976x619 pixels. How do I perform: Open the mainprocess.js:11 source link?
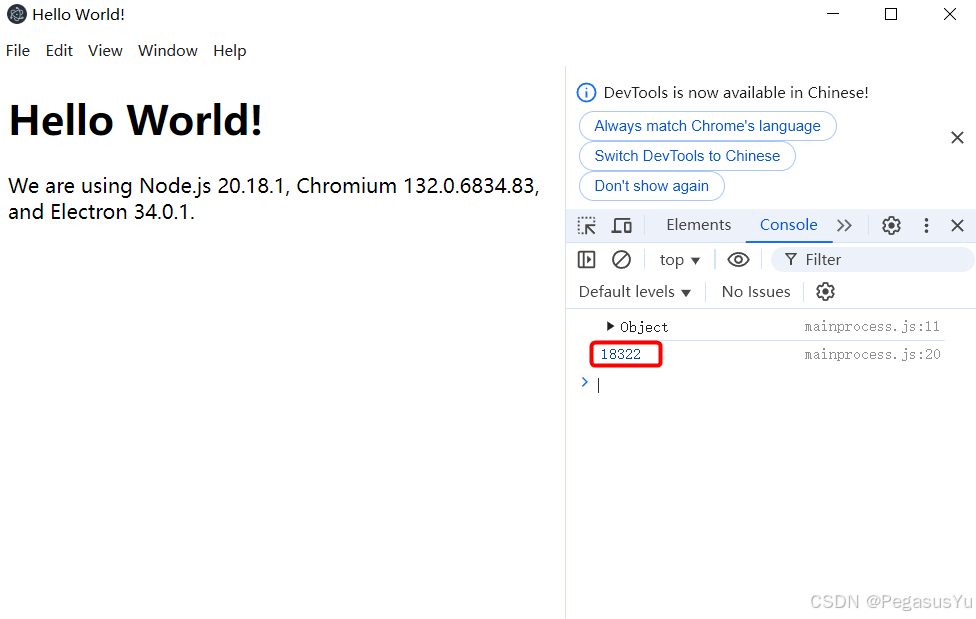tap(872, 326)
